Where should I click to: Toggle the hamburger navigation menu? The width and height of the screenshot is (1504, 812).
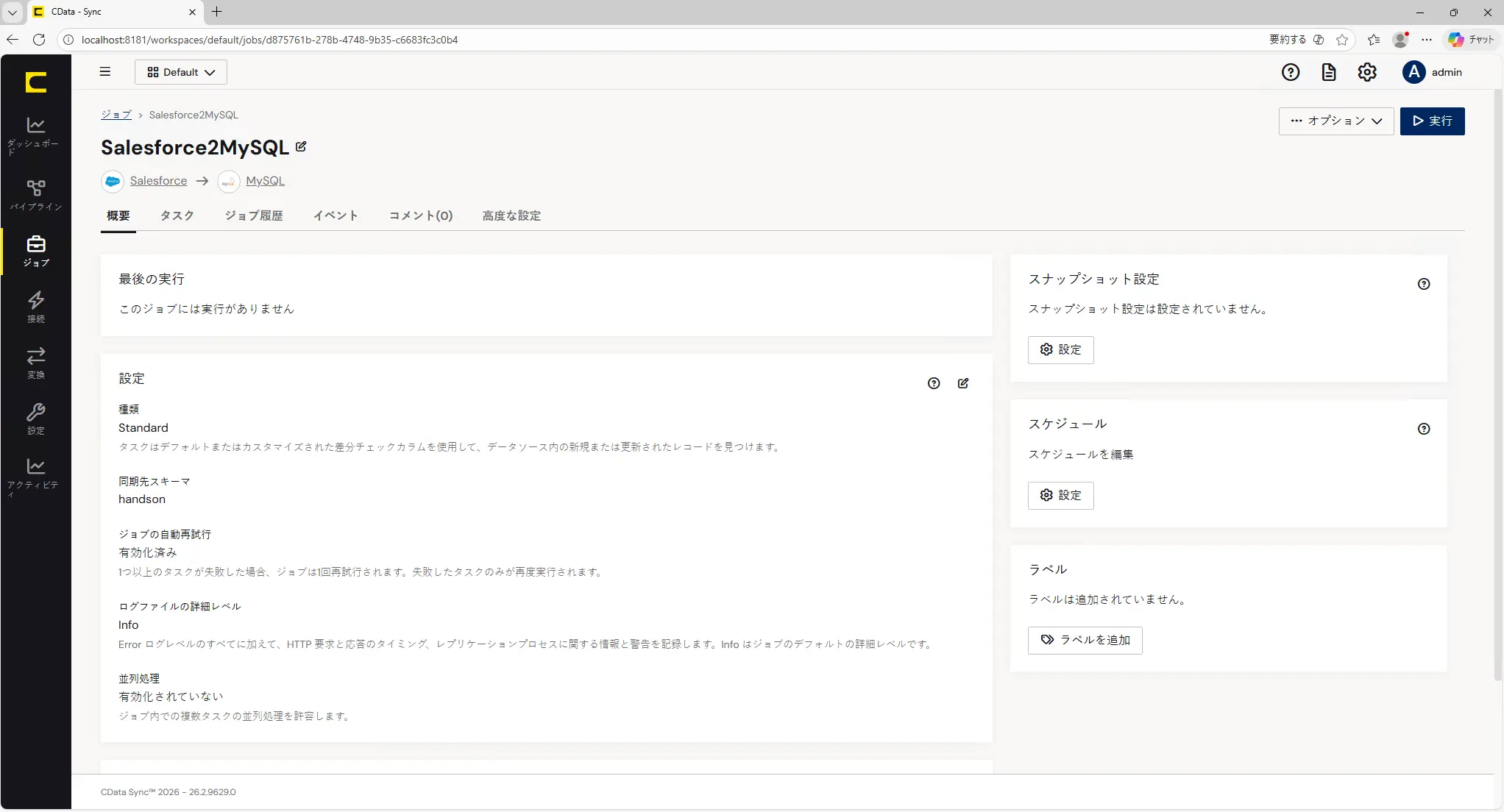click(x=105, y=72)
